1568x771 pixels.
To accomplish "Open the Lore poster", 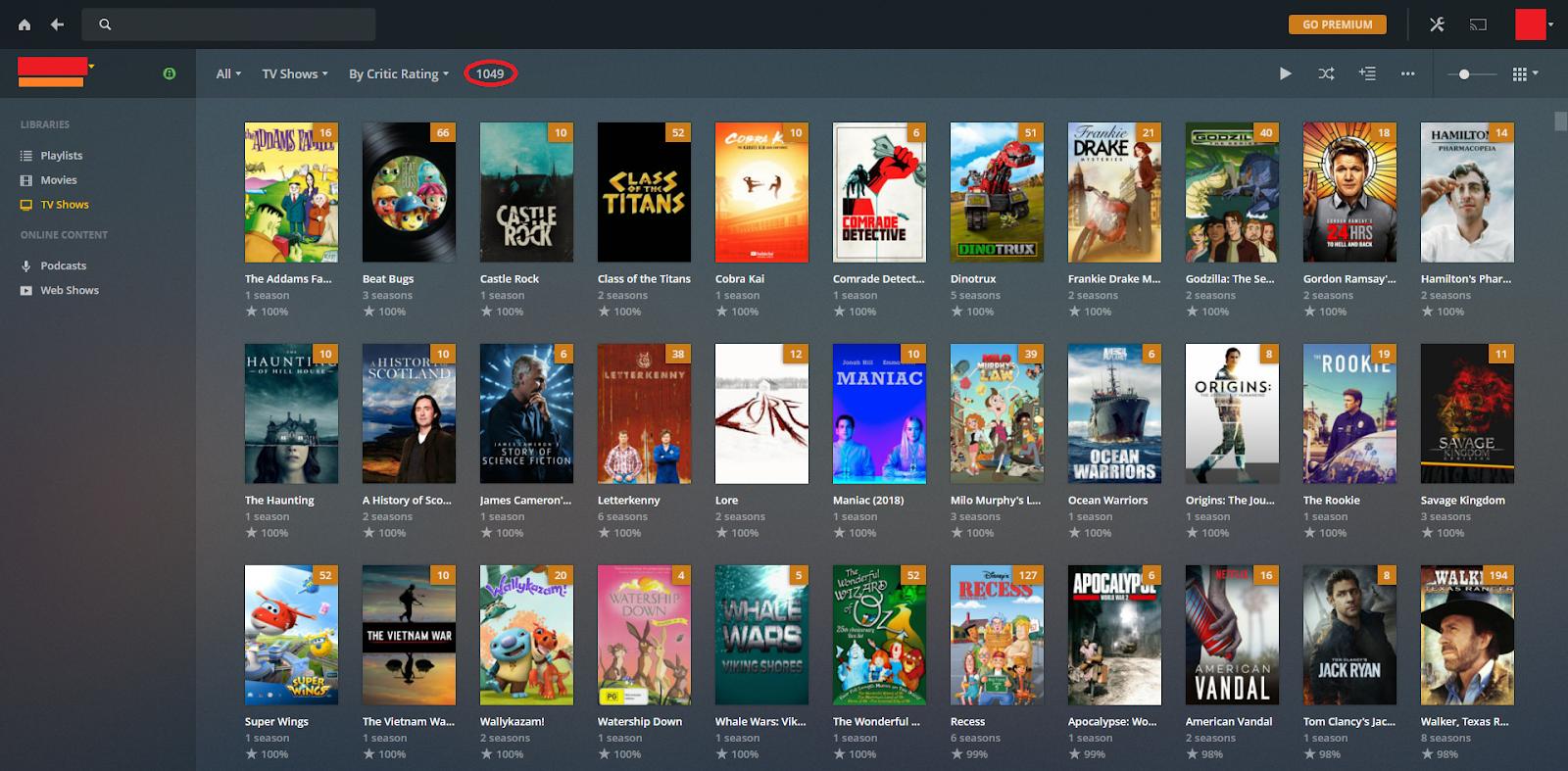I will (761, 413).
